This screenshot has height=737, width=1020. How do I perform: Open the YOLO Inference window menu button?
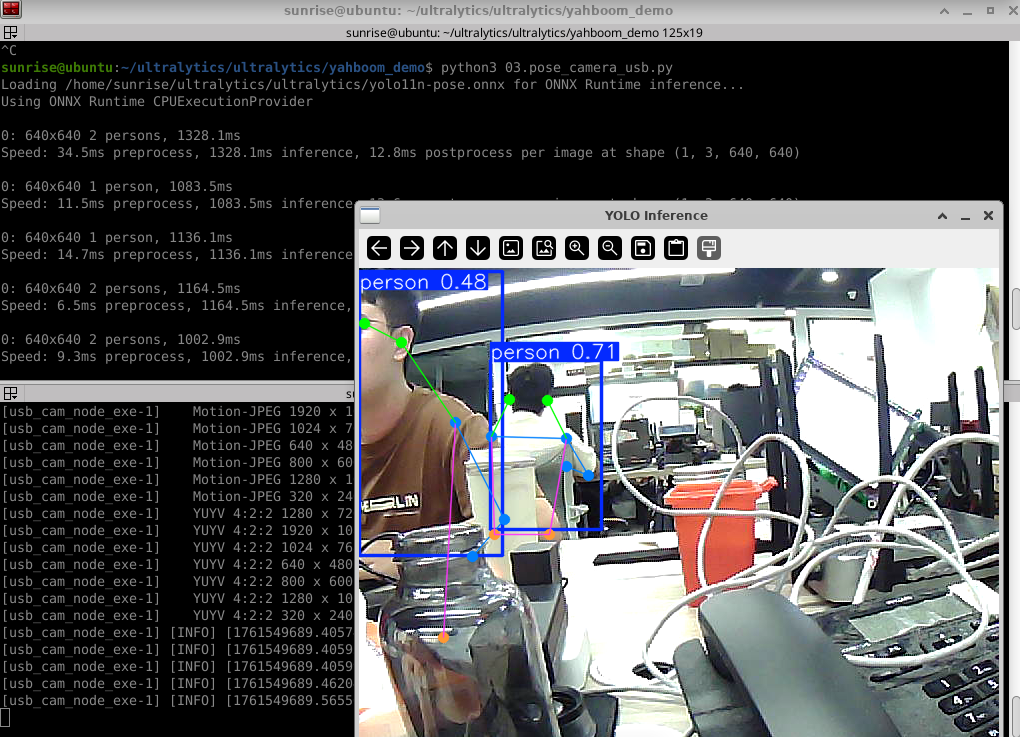coord(370,215)
